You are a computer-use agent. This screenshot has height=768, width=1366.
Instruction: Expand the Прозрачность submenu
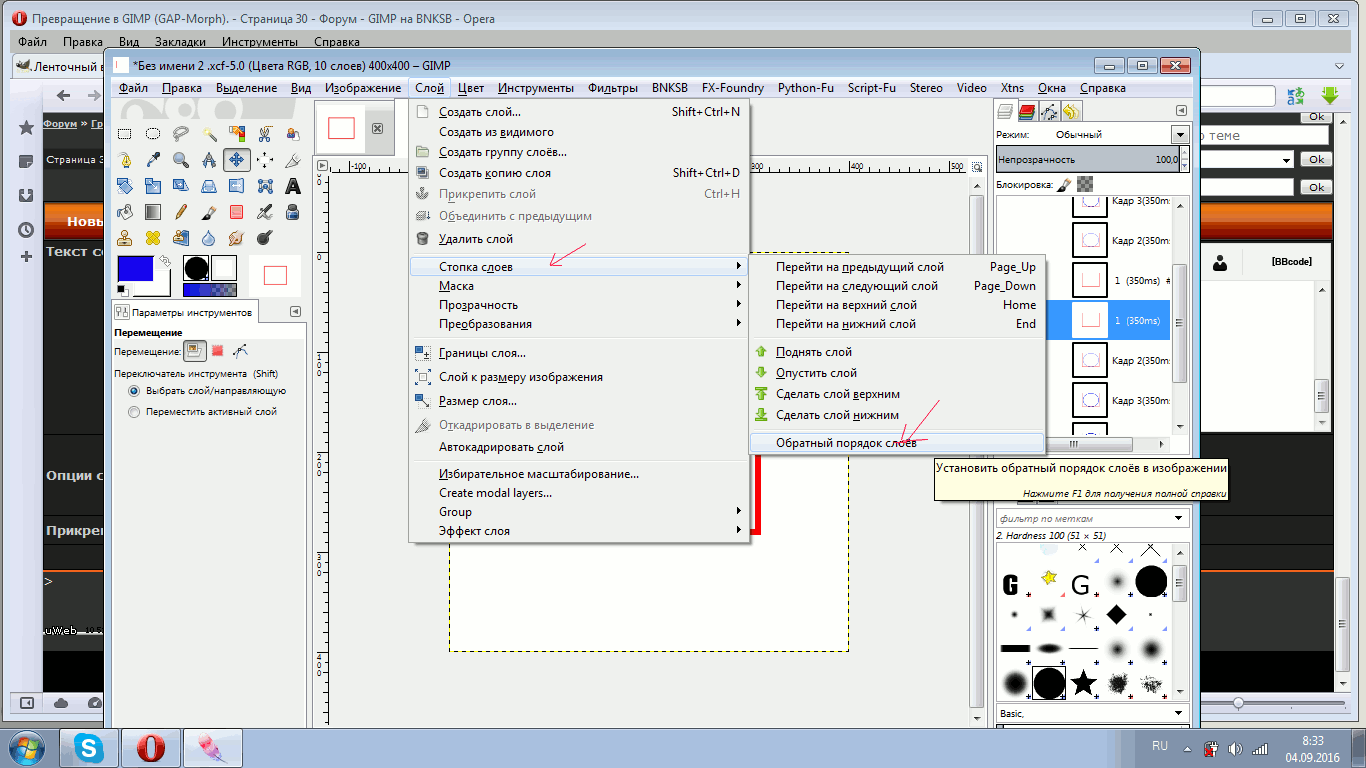point(580,305)
